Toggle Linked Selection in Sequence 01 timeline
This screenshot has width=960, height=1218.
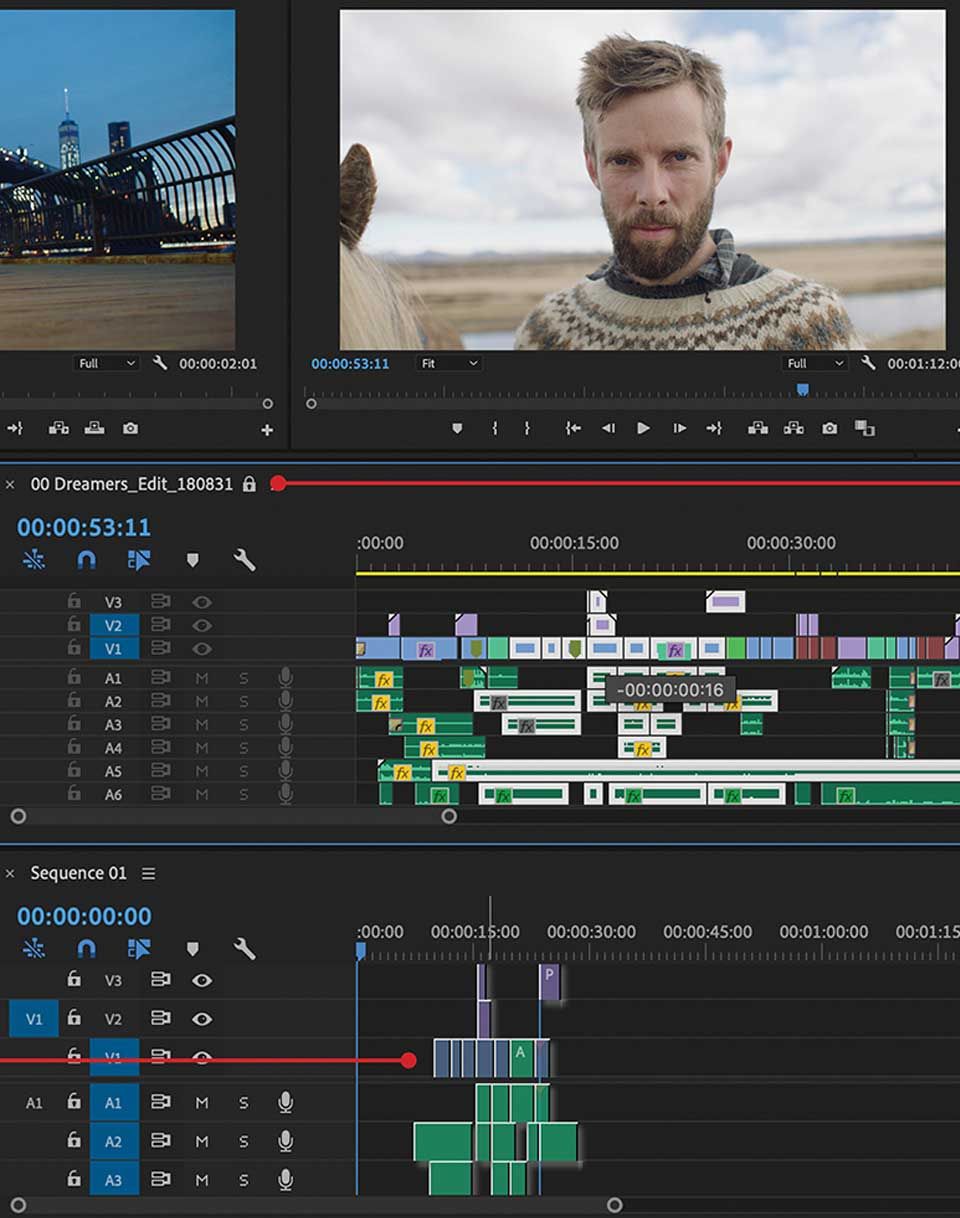click(139, 948)
